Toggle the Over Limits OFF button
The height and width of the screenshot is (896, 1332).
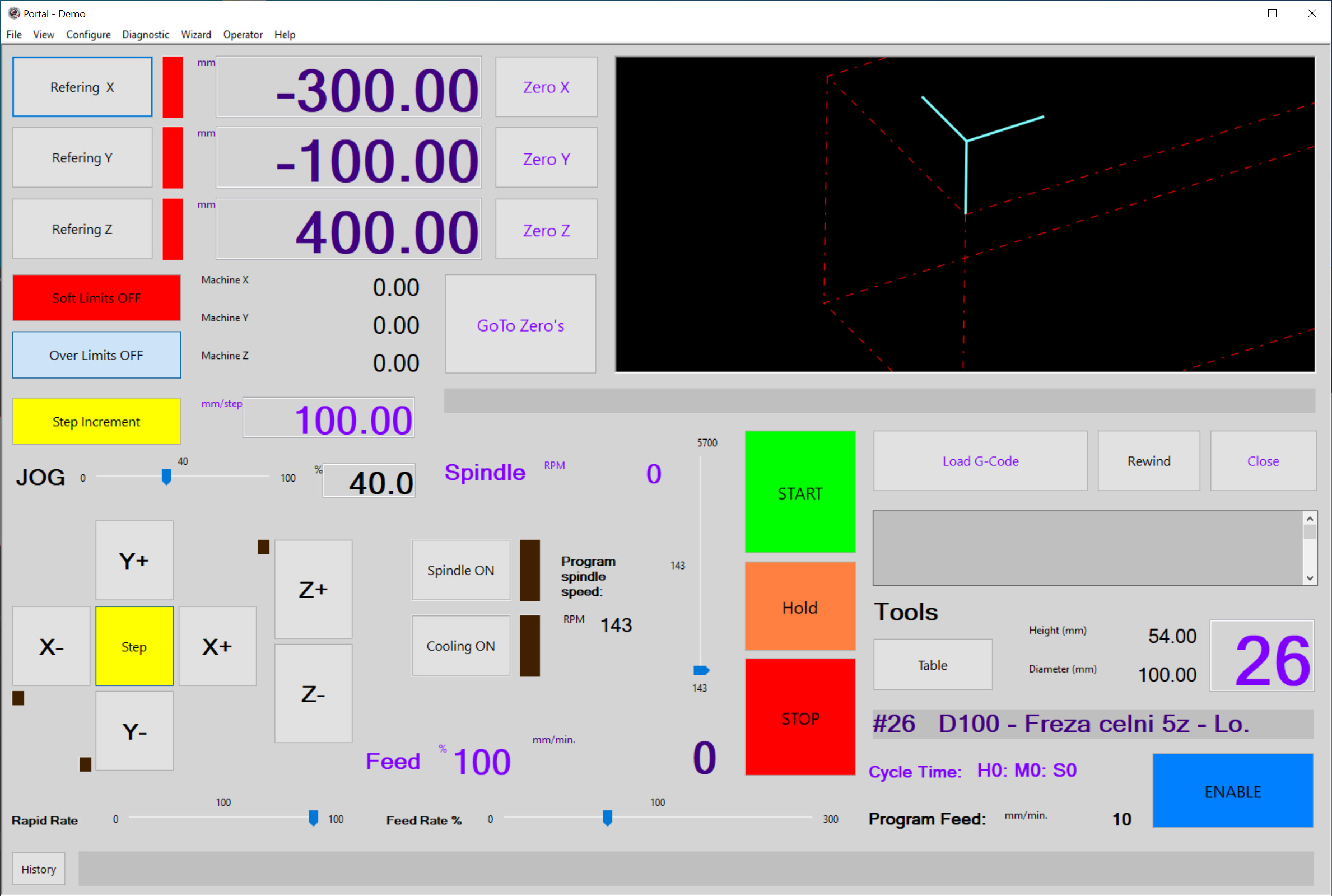pos(96,355)
